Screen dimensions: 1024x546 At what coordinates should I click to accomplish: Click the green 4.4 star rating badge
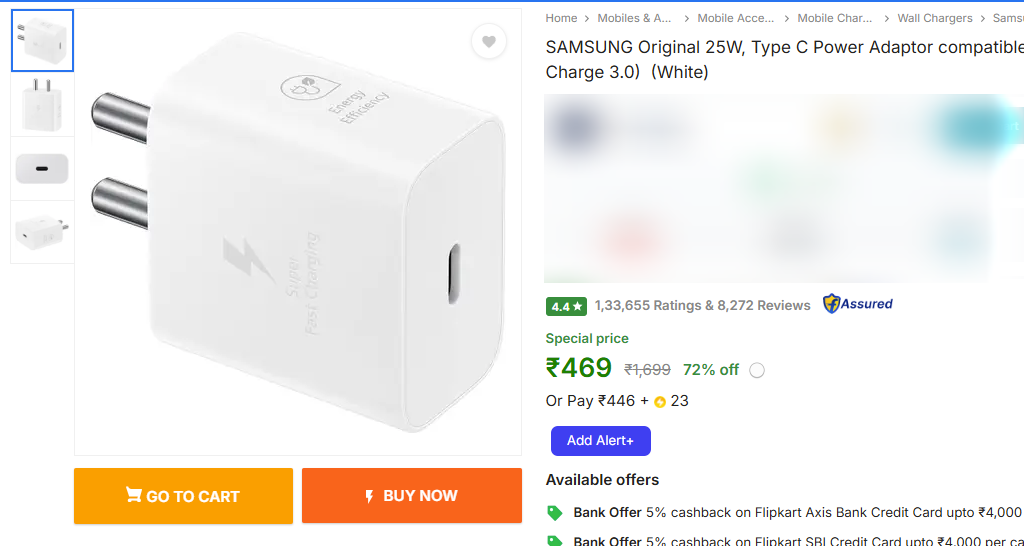(x=566, y=306)
